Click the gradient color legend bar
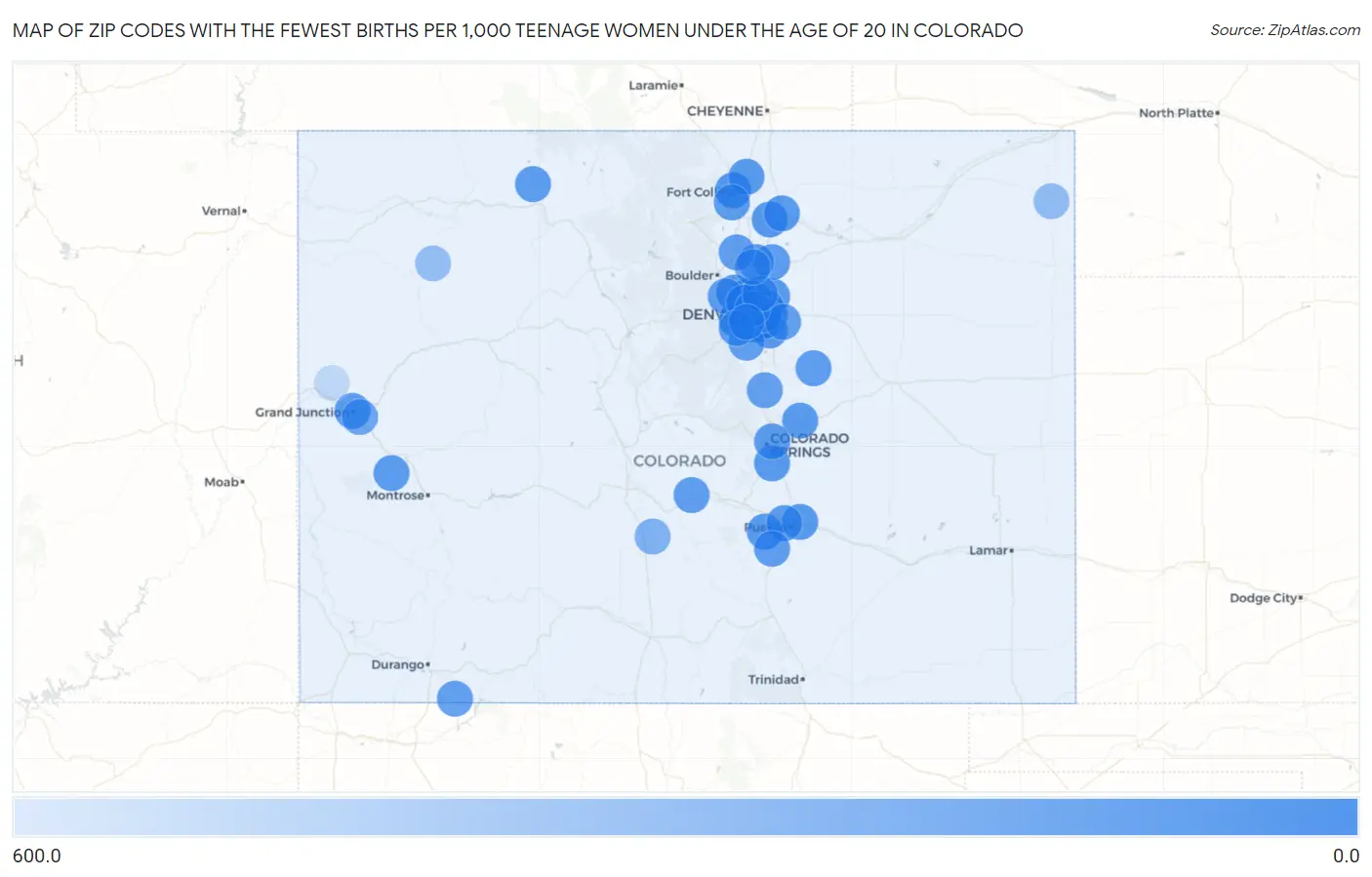 point(685,817)
